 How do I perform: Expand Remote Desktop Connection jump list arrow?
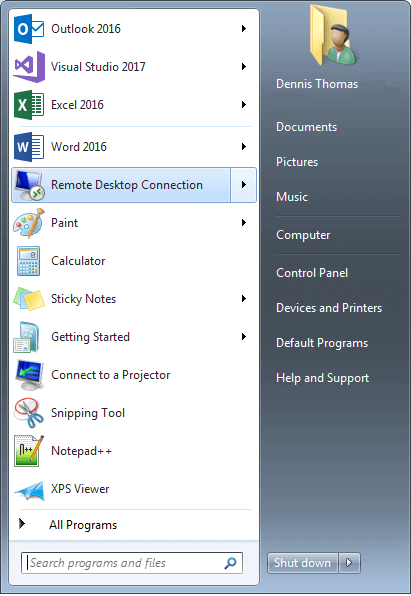(244, 185)
